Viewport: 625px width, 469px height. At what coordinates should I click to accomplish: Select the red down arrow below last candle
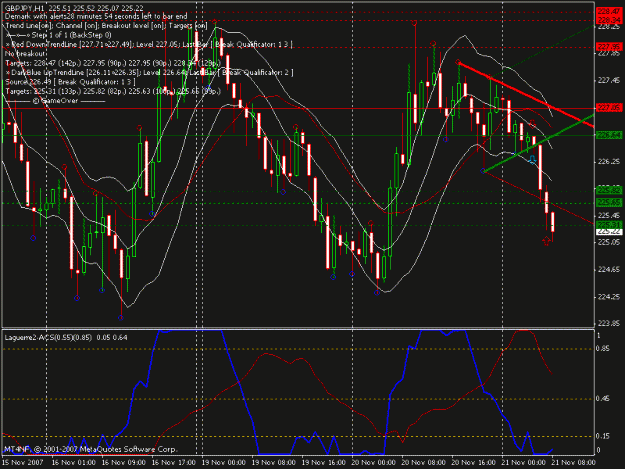pos(546,241)
